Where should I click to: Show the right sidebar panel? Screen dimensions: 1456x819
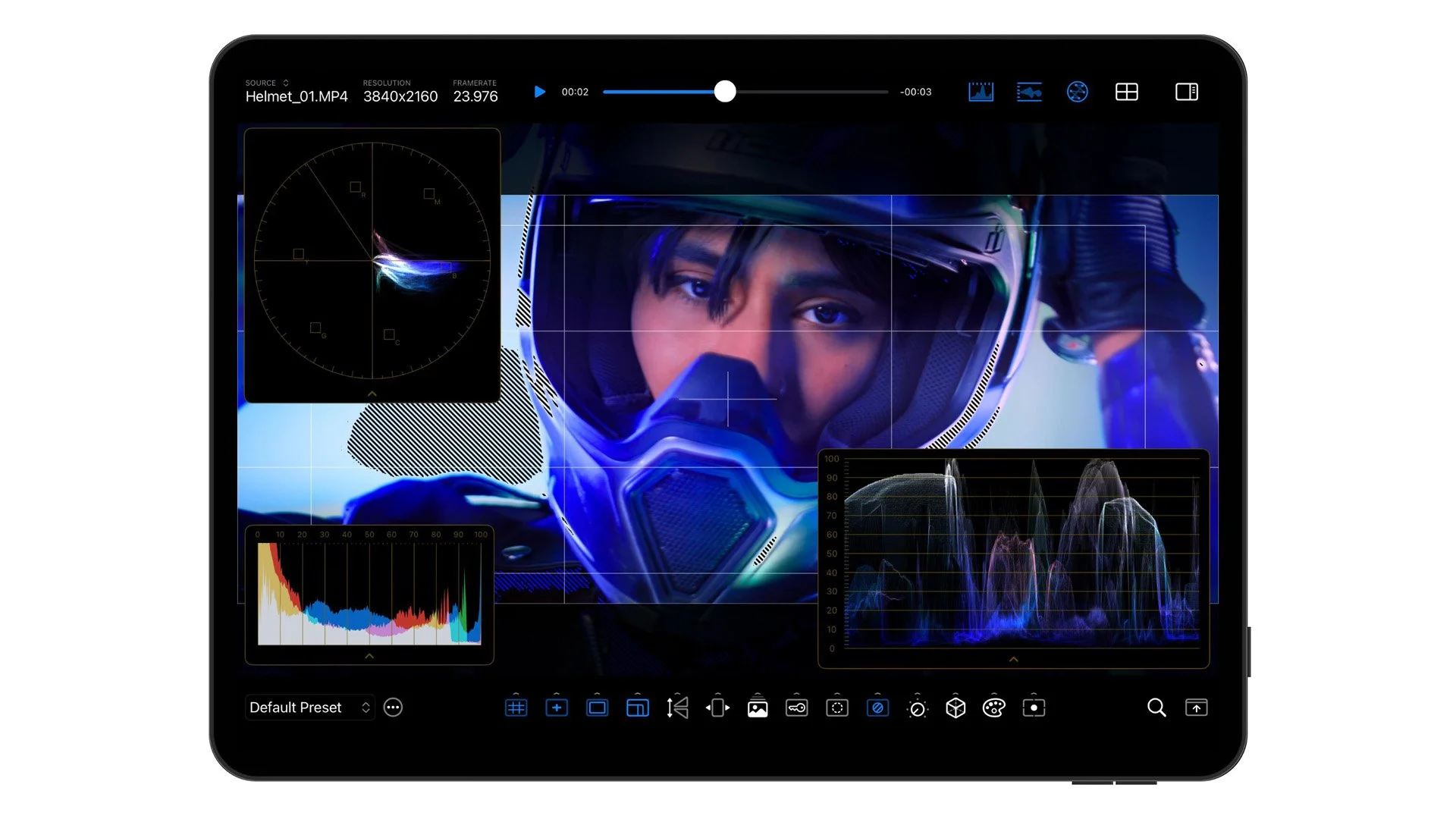[1186, 92]
